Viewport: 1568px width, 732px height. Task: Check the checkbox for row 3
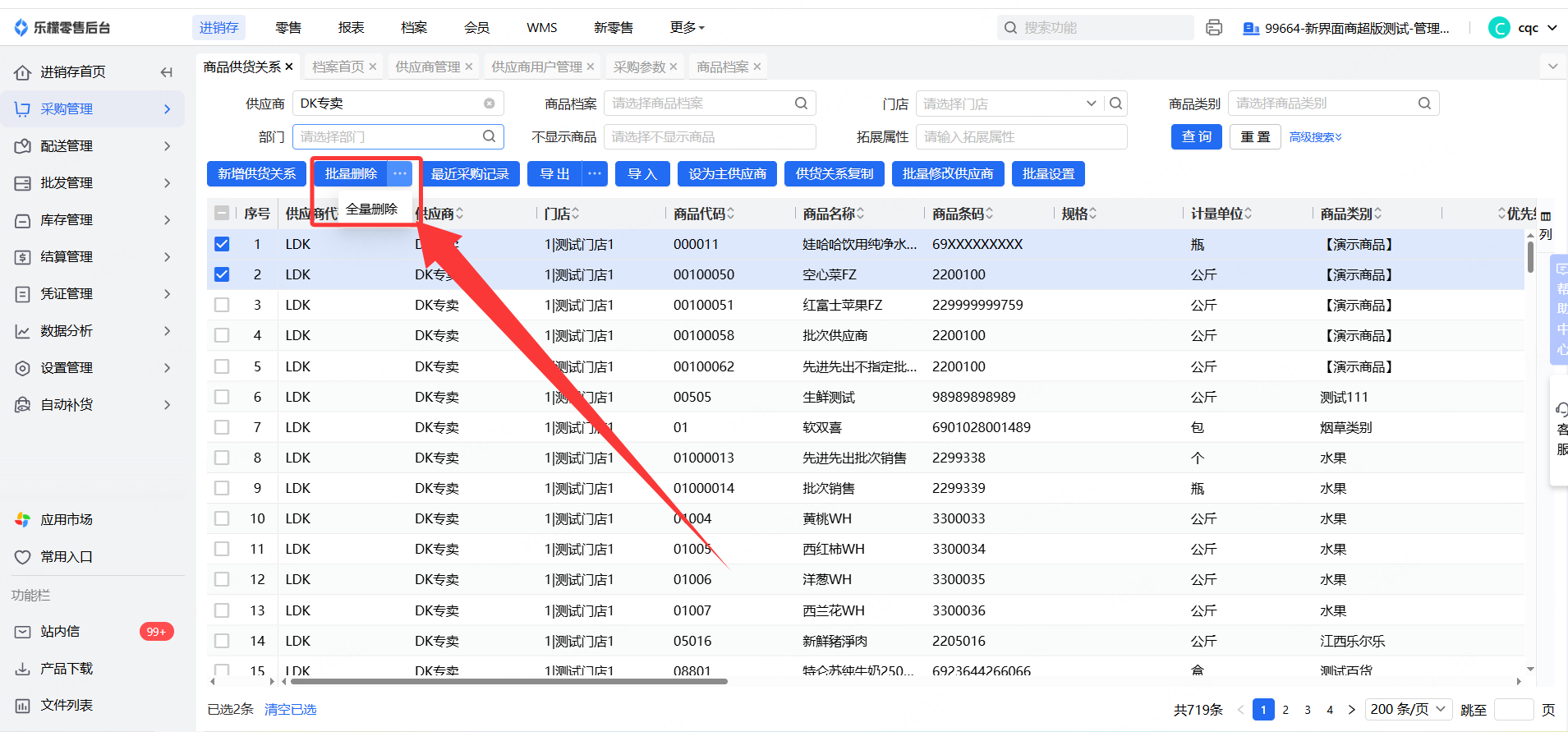(x=222, y=306)
